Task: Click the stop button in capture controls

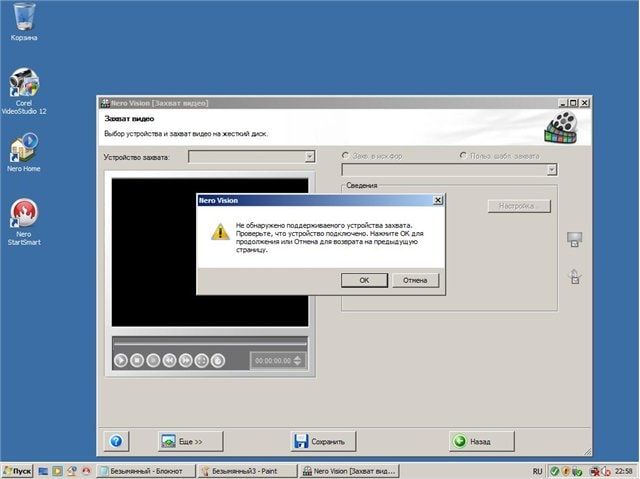Action: [x=137, y=360]
